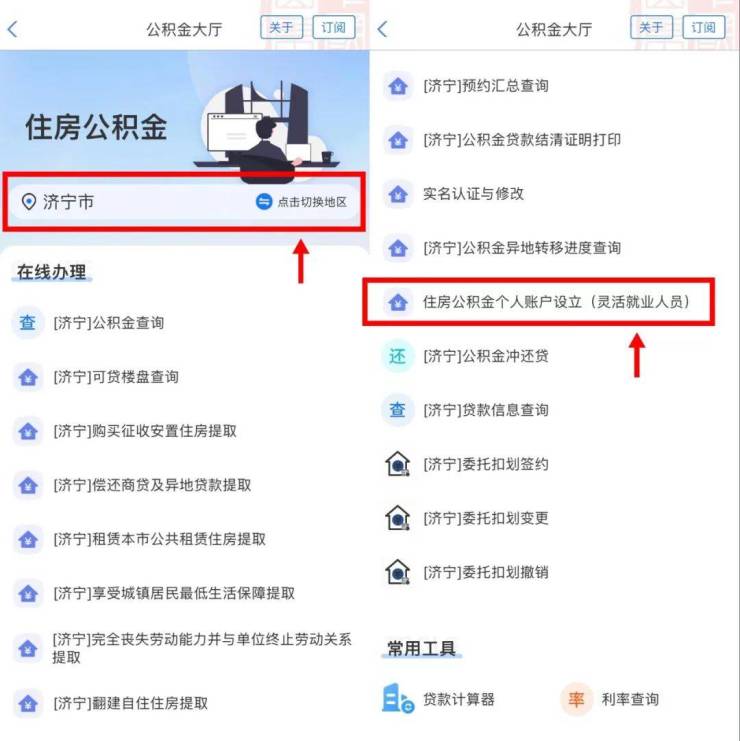The image size is (740, 741).
Task: Select 济宁市 region bar
Action: coord(184,202)
